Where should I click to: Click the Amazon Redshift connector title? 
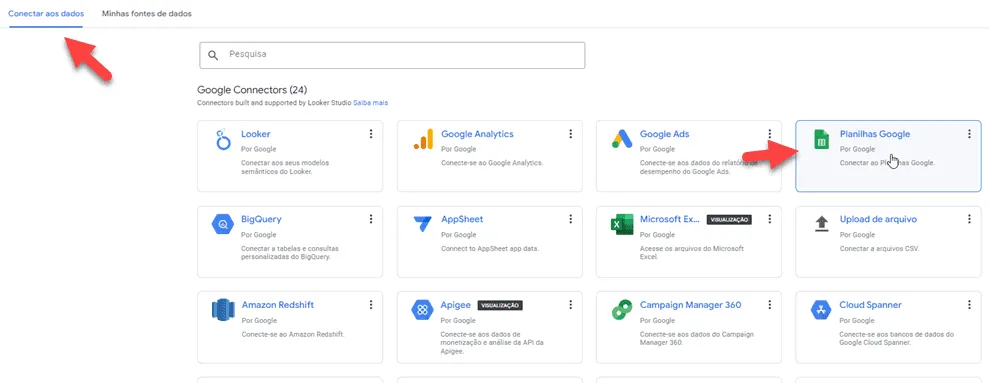(x=278, y=305)
